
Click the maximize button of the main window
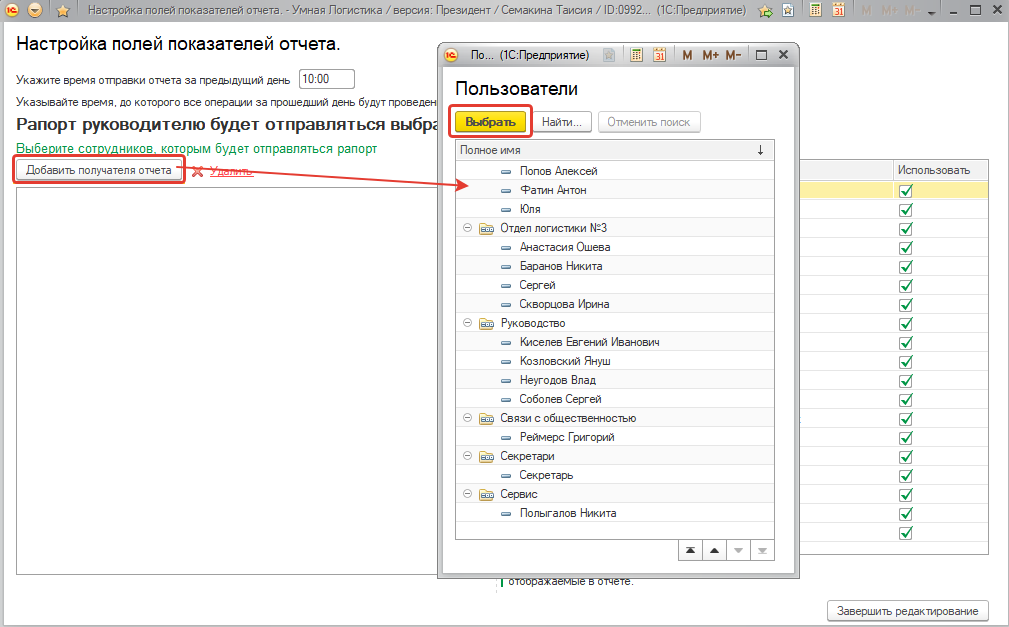pyautogui.click(x=976, y=10)
